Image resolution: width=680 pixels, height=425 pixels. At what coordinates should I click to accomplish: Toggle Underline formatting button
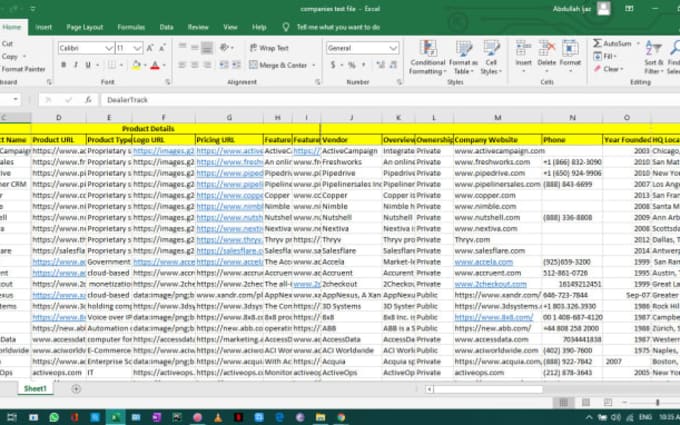pyautogui.click(x=88, y=65)
